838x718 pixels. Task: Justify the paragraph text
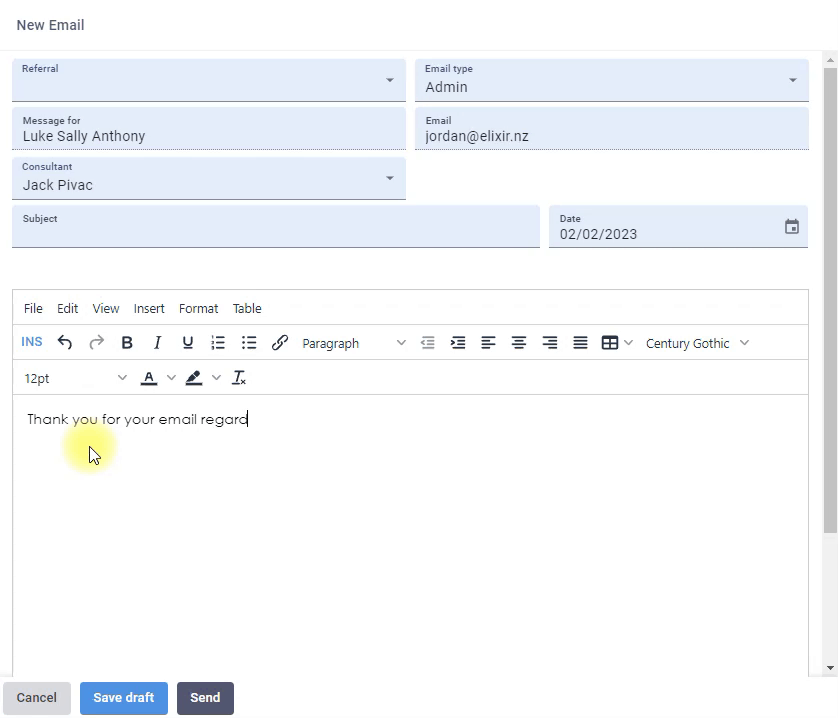(x=580, y=343)
